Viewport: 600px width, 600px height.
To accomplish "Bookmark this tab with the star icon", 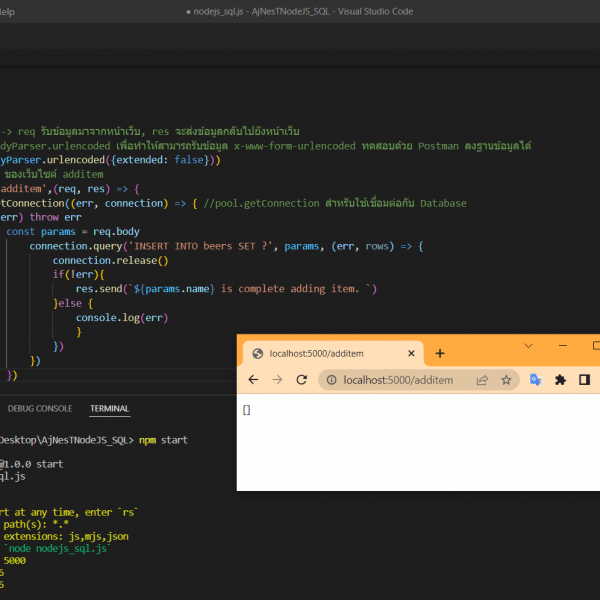I will coord(506,380).
